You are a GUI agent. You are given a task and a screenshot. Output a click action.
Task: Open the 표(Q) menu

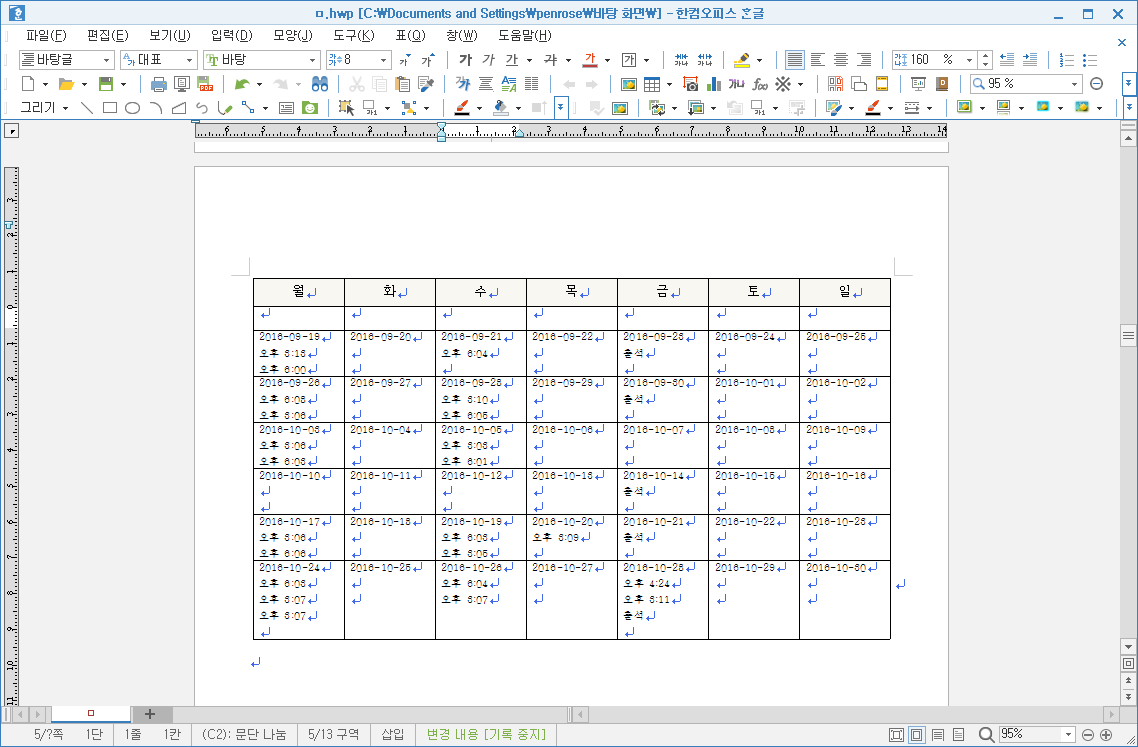tap(410, 35)
